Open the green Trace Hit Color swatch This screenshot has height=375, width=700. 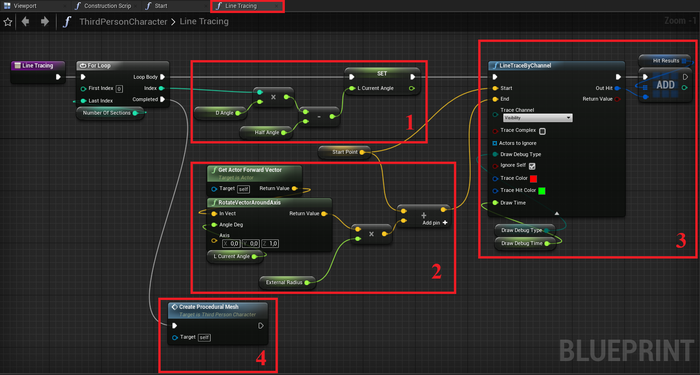click(542, 191)
